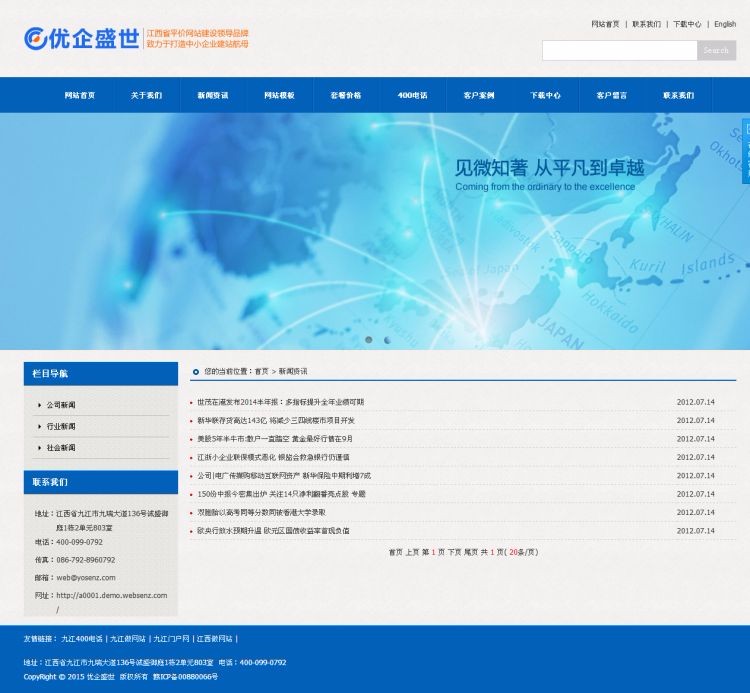The width and height of the screenshot is (750, 693).
Task: Open article 世茂在港发布2014半年报
Action: click(280, 402)
